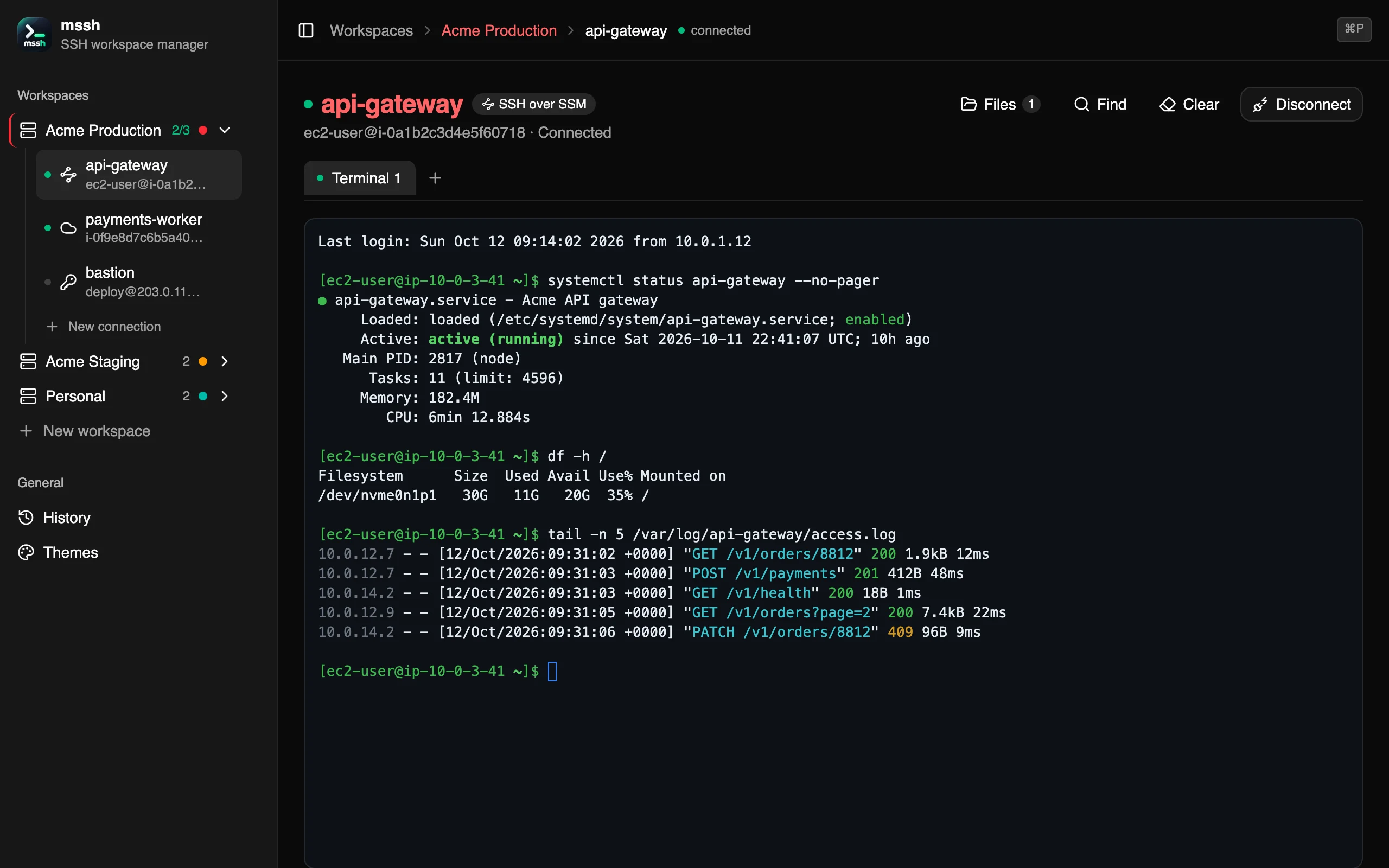Click the Disconnect unplug icon

coord(1260,105)
